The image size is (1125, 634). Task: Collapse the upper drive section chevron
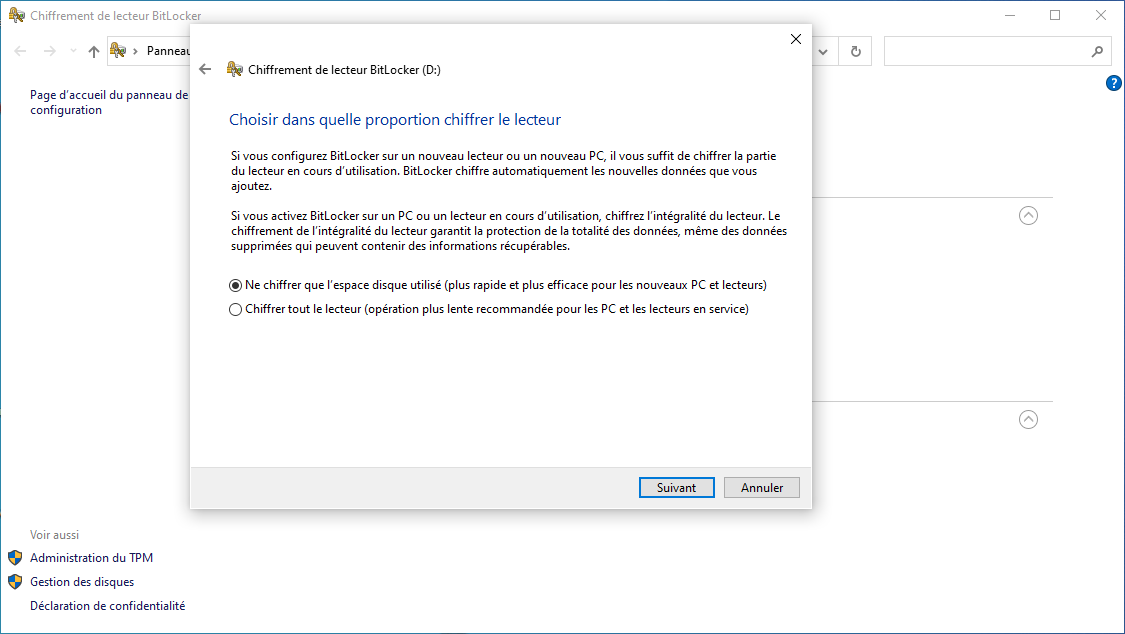[x=1028, y=215]
